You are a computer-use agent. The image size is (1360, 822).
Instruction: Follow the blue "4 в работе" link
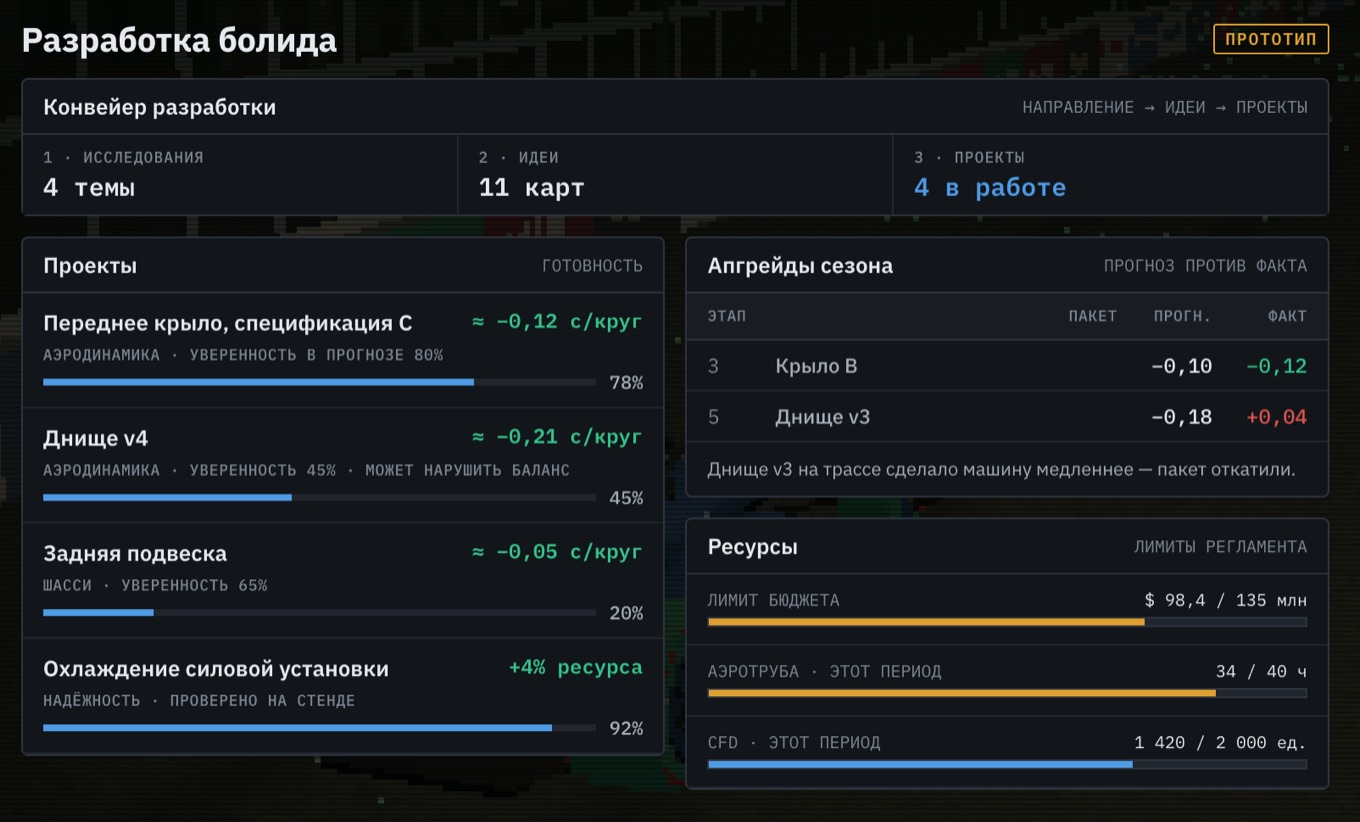[990, 187]
